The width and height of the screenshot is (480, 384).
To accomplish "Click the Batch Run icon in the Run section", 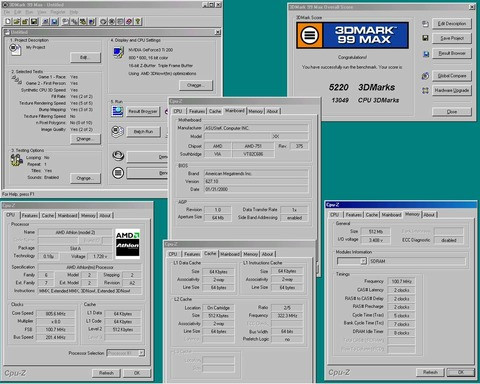I will [x=117, y=132].
